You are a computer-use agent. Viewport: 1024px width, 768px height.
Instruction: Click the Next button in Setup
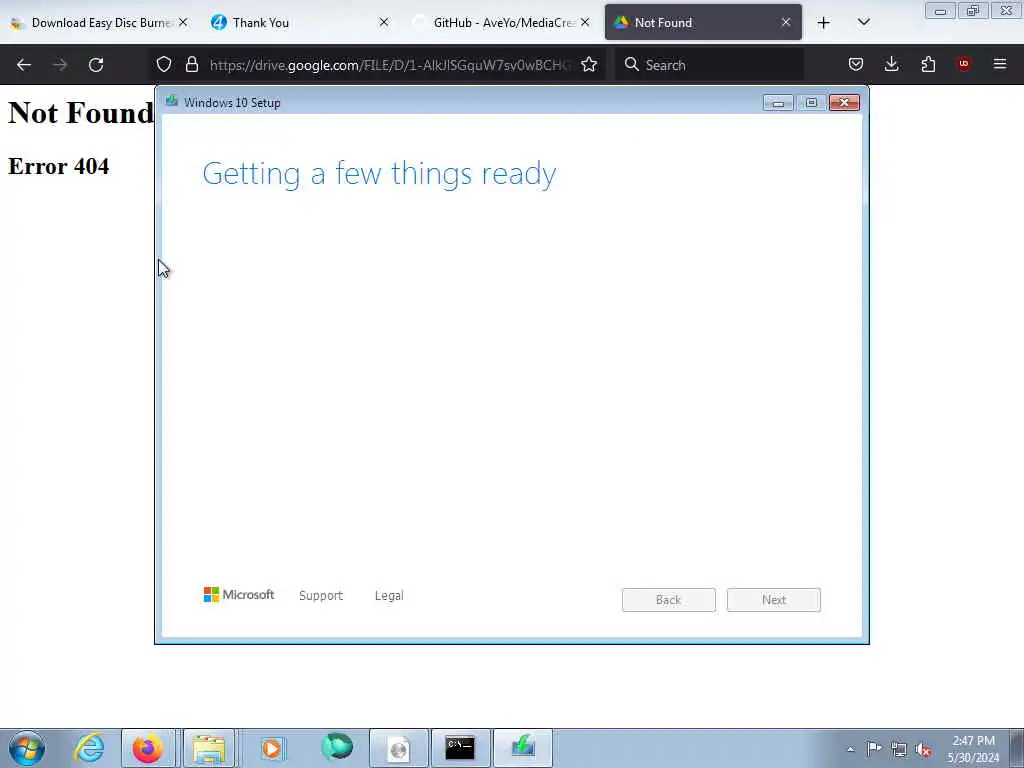click(x=774, y=600)
